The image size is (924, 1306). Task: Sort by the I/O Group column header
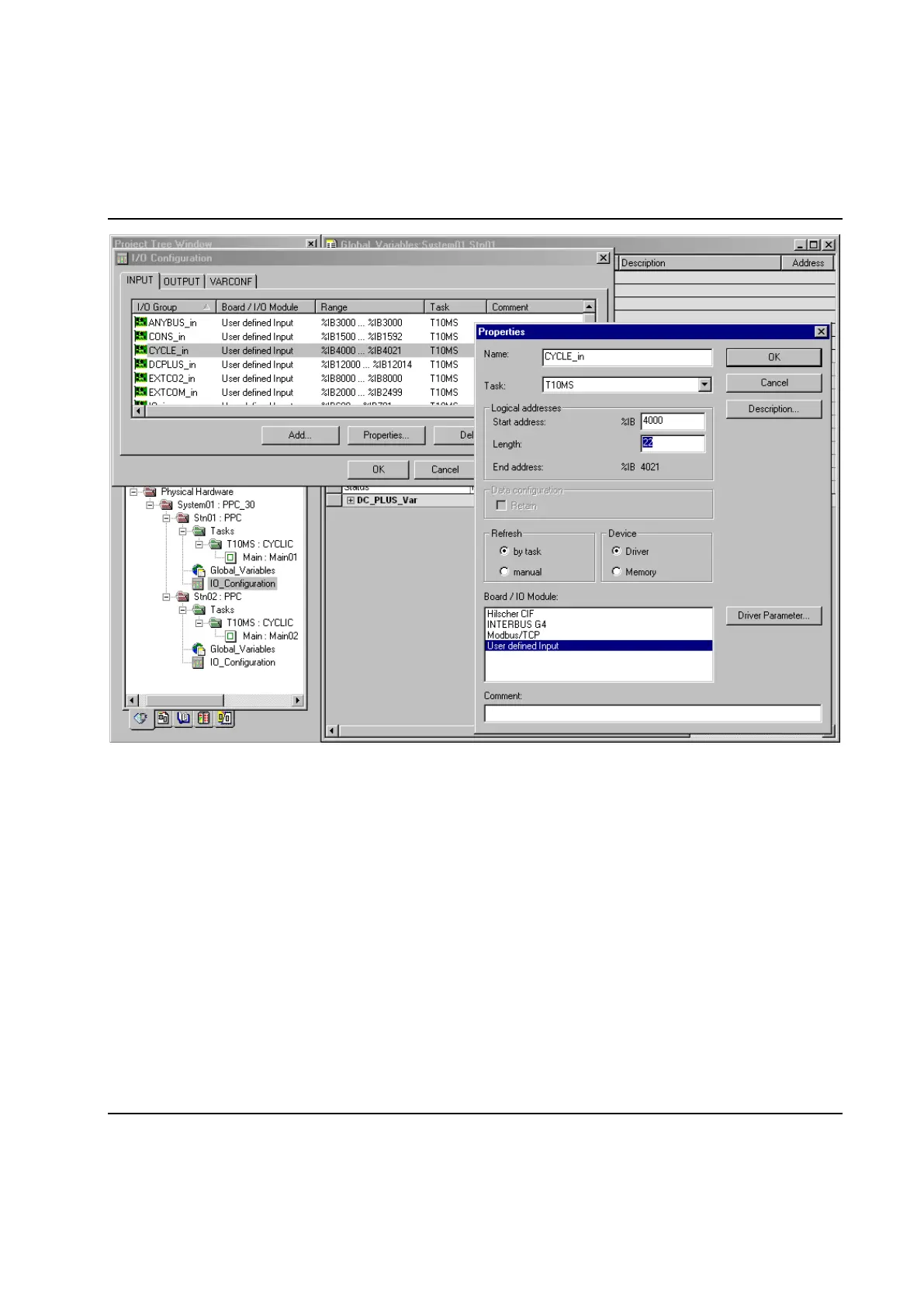[173, 307]
